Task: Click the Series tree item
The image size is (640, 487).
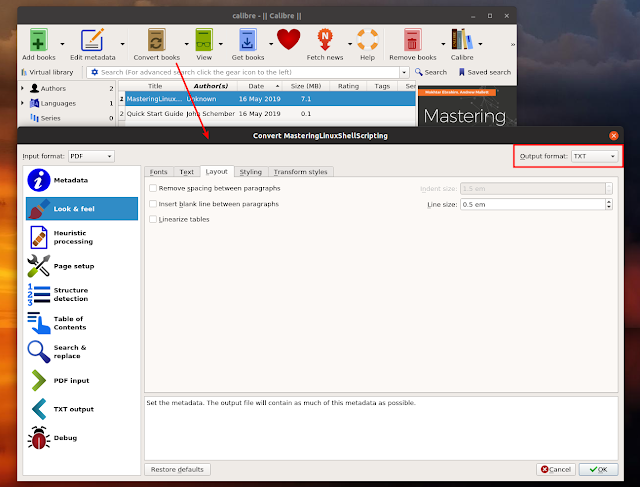Action: pos(51,118)
